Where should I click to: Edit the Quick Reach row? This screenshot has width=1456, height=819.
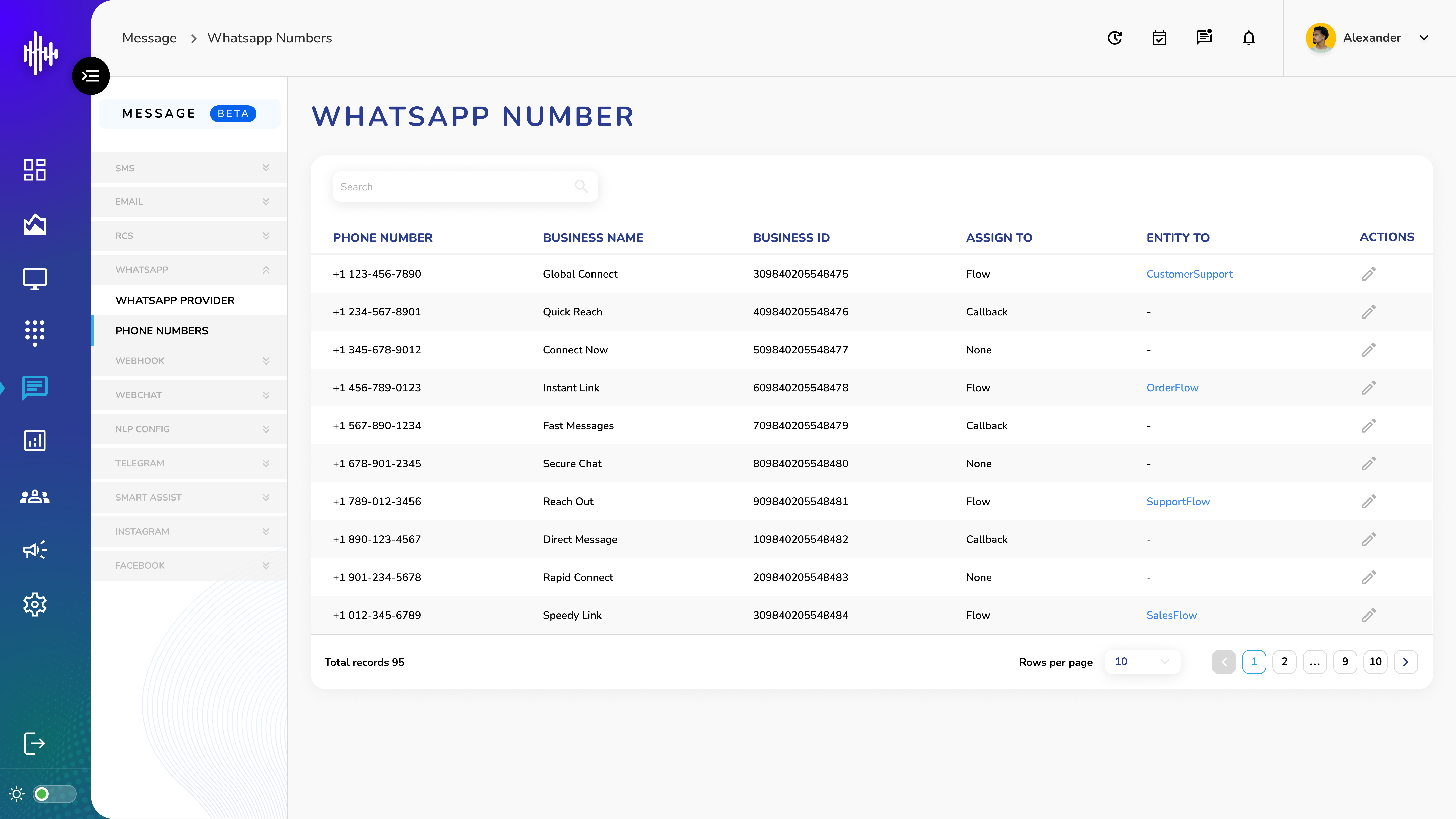point(1368,312)
